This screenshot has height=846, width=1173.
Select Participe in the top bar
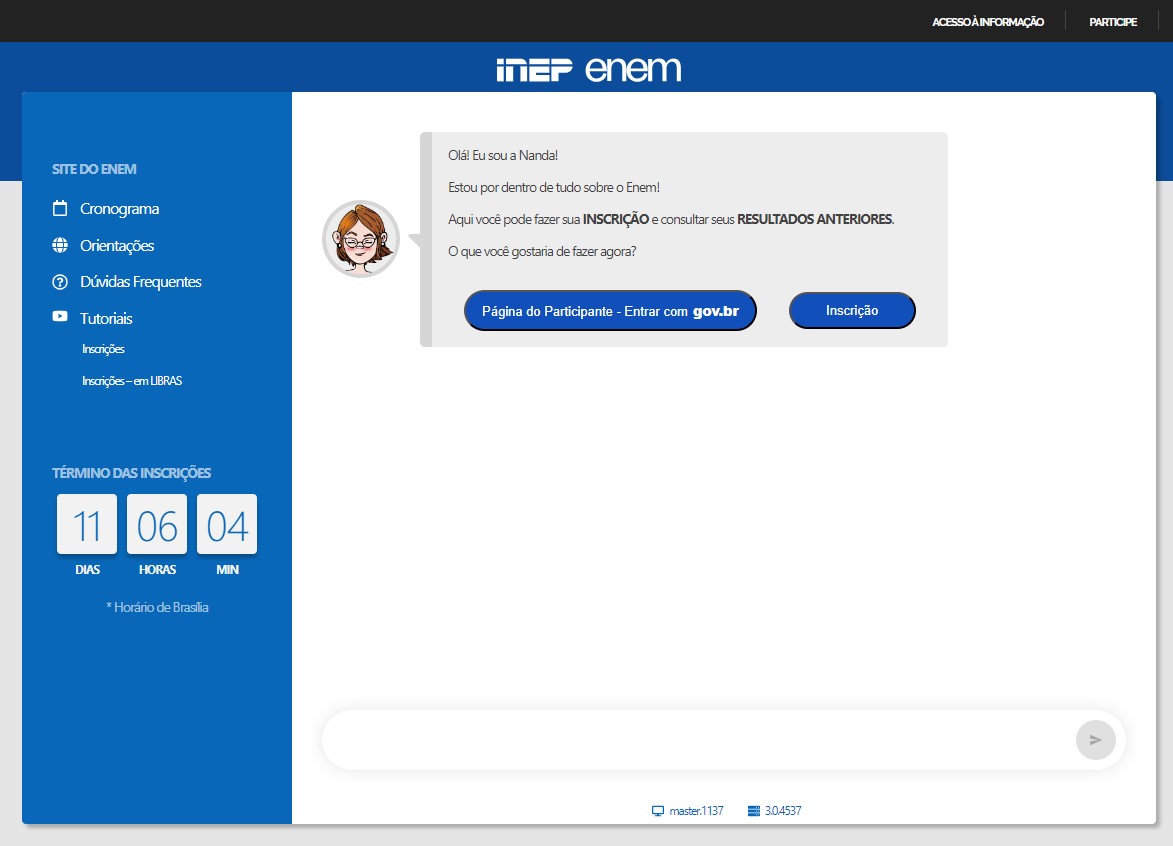tap(1112, 22)
